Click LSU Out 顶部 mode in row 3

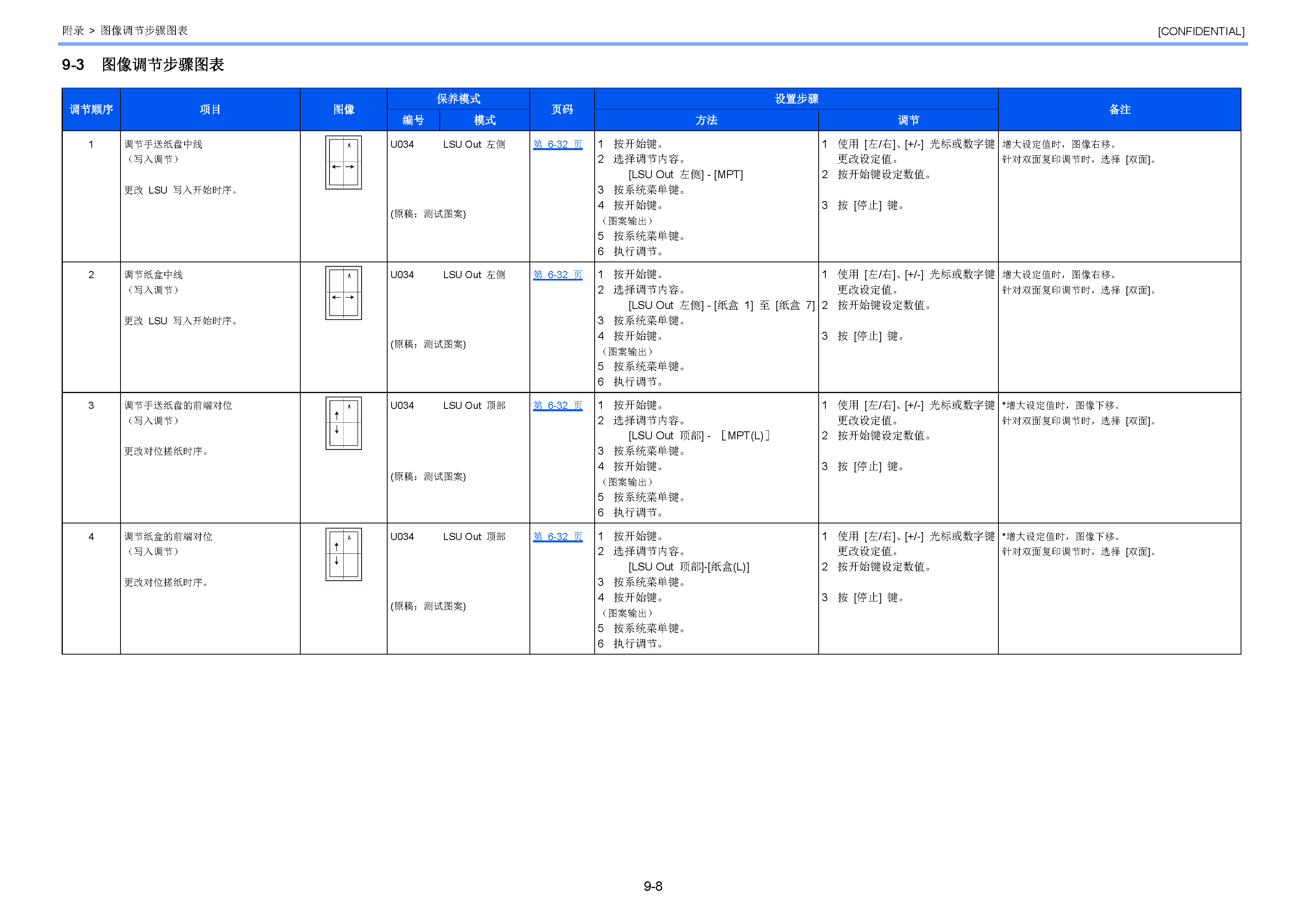coord(474,406)
